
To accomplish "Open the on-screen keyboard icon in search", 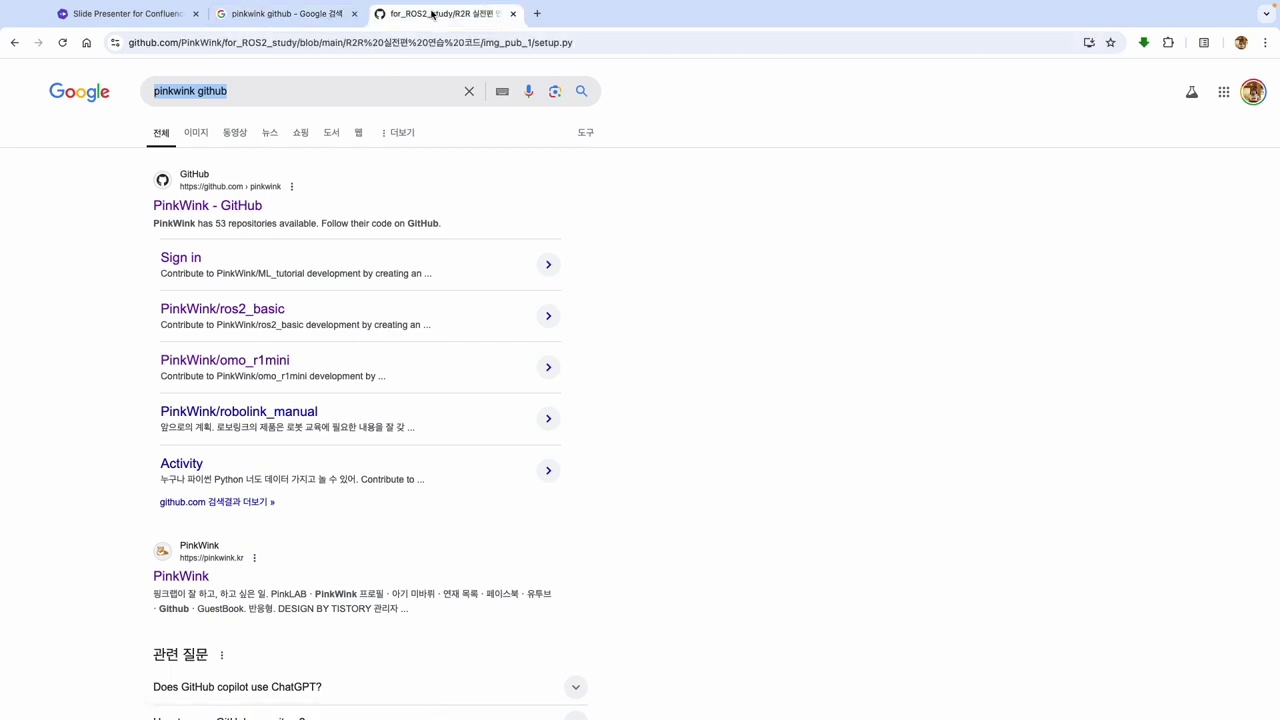I will point(502,91).
